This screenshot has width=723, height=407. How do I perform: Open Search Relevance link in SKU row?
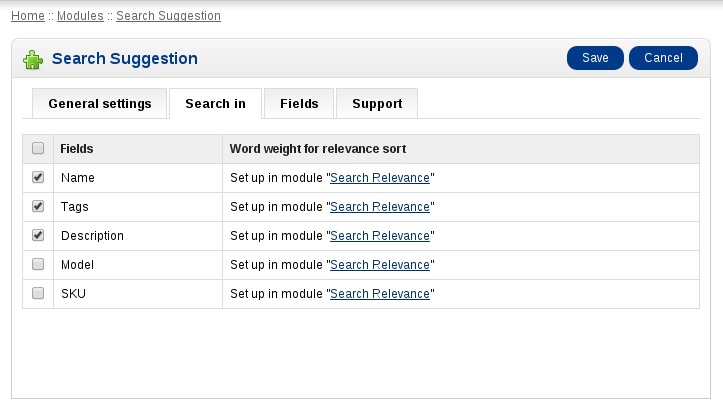[x=380, y=294]
